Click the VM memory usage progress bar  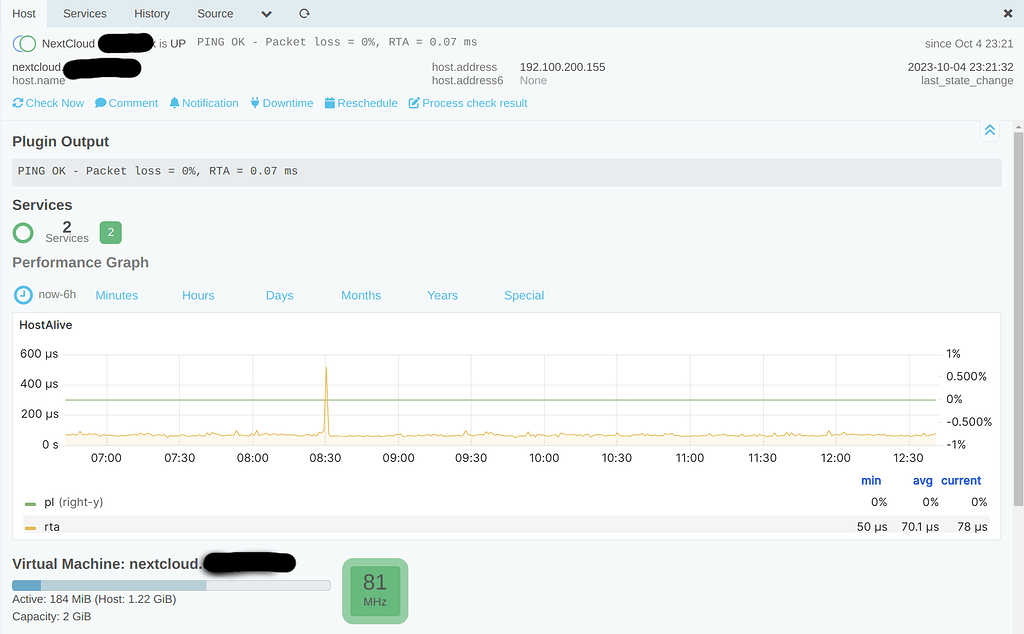tap(170, 585)
